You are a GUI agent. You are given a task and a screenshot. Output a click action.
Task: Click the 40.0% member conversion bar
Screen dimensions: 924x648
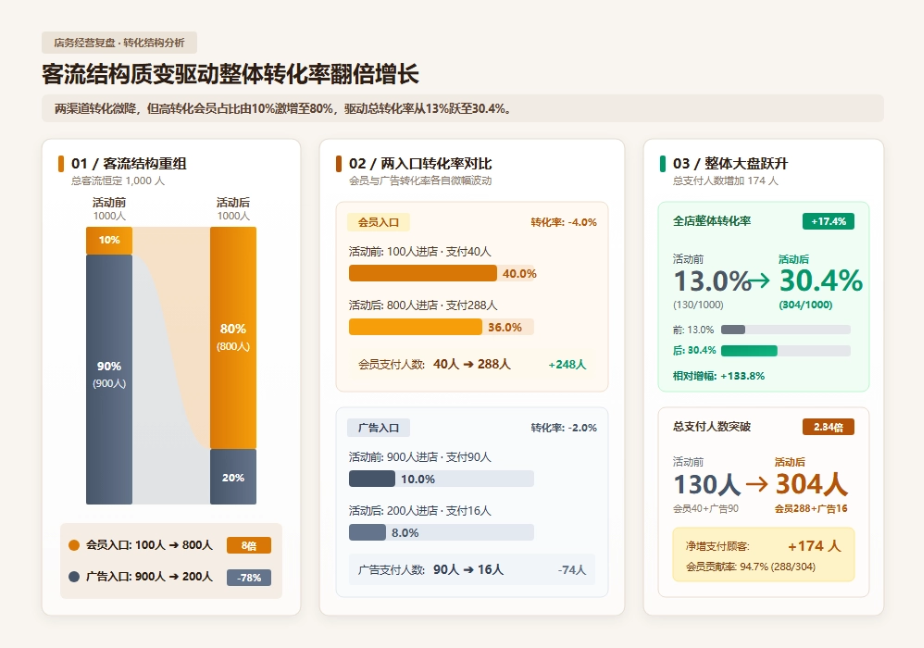coord(423,273)
